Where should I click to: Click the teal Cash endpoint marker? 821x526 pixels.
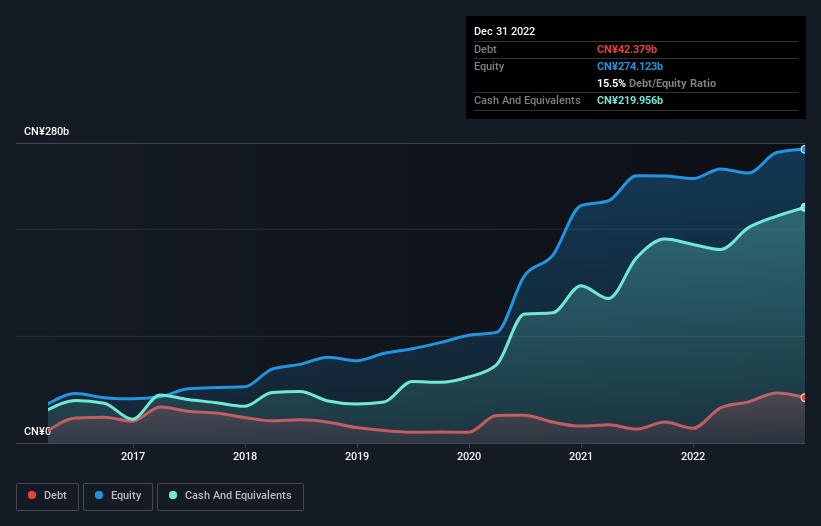pos(804,208)
